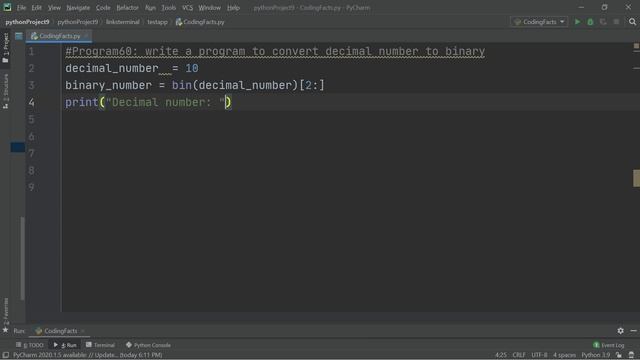
Task: Open the Help menu
Action: tap(233, 8)
